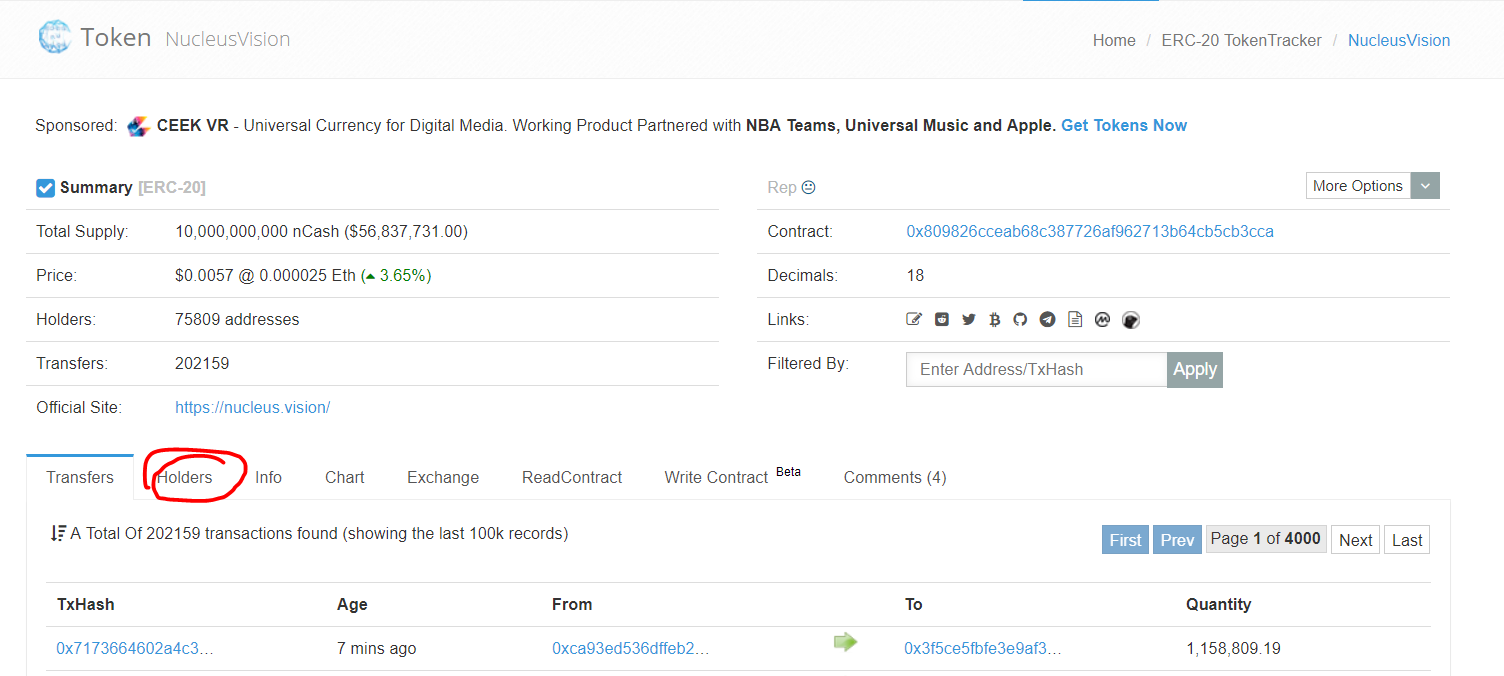Screen dimensions: 1504x676
Task: Open the CoinGecko link icon
Action: [x=1131, y=320]
